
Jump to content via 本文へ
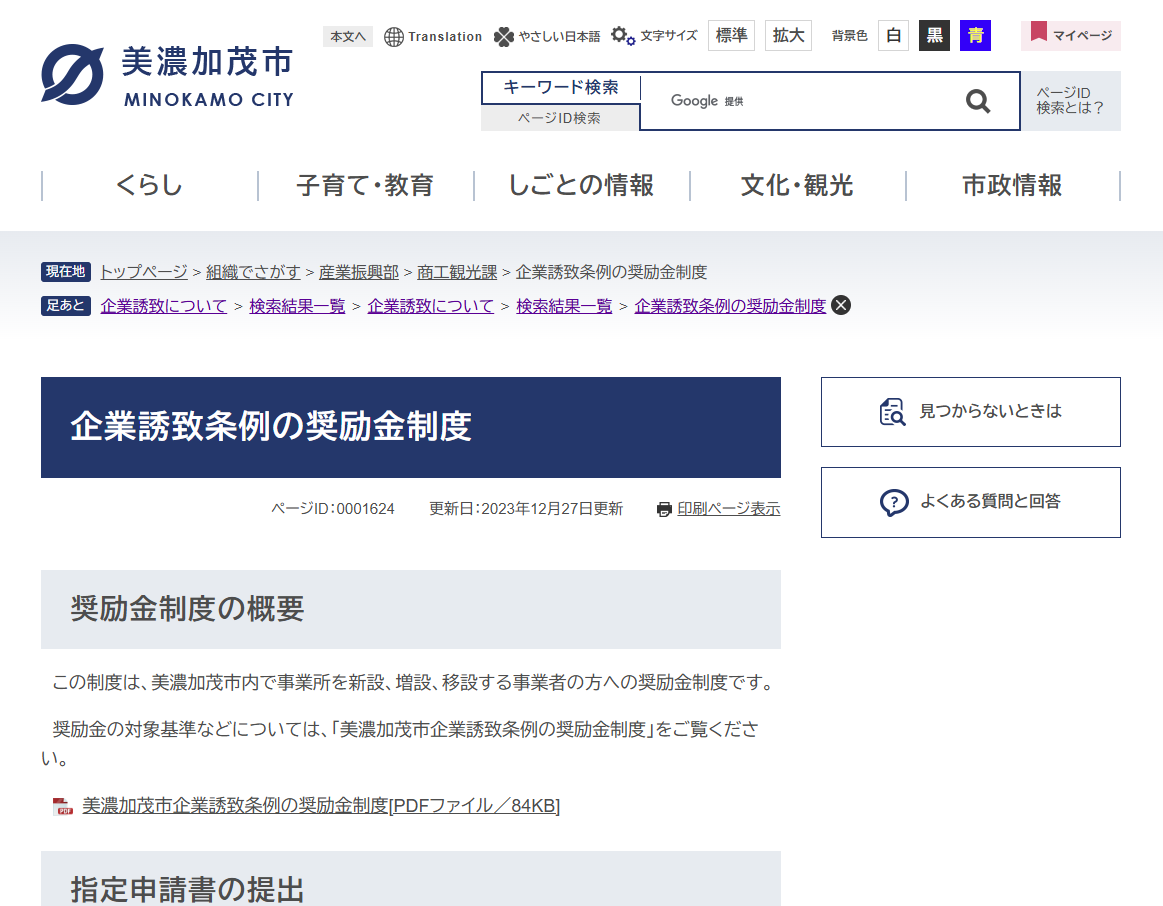[x=348, y=36]
